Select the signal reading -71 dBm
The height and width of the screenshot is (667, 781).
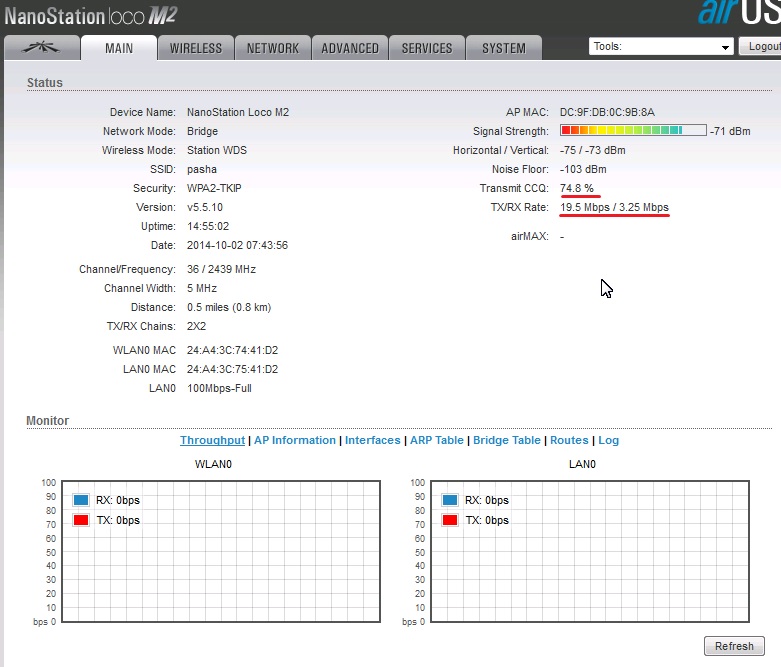(x=730, y=131)
